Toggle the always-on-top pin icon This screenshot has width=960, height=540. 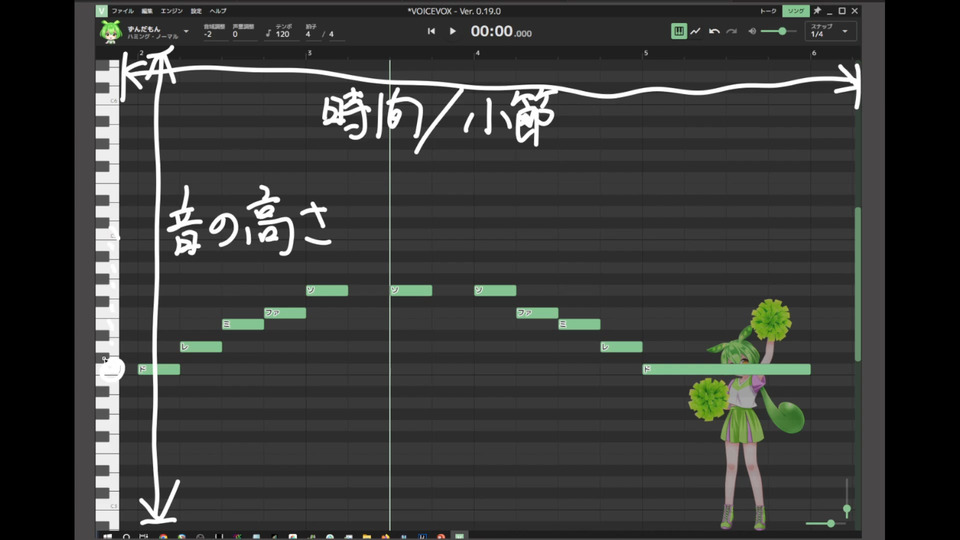tap(817, 11)
